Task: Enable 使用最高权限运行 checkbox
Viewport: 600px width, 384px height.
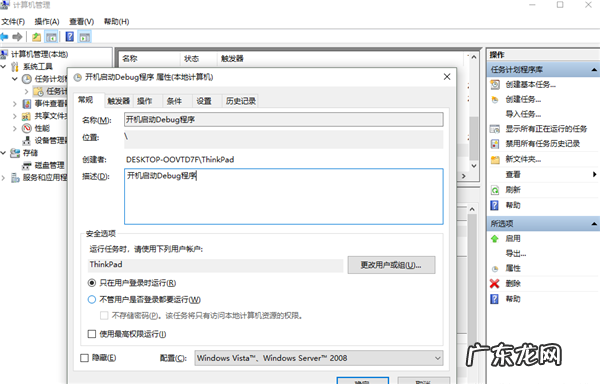Action: tap(91, 334)
